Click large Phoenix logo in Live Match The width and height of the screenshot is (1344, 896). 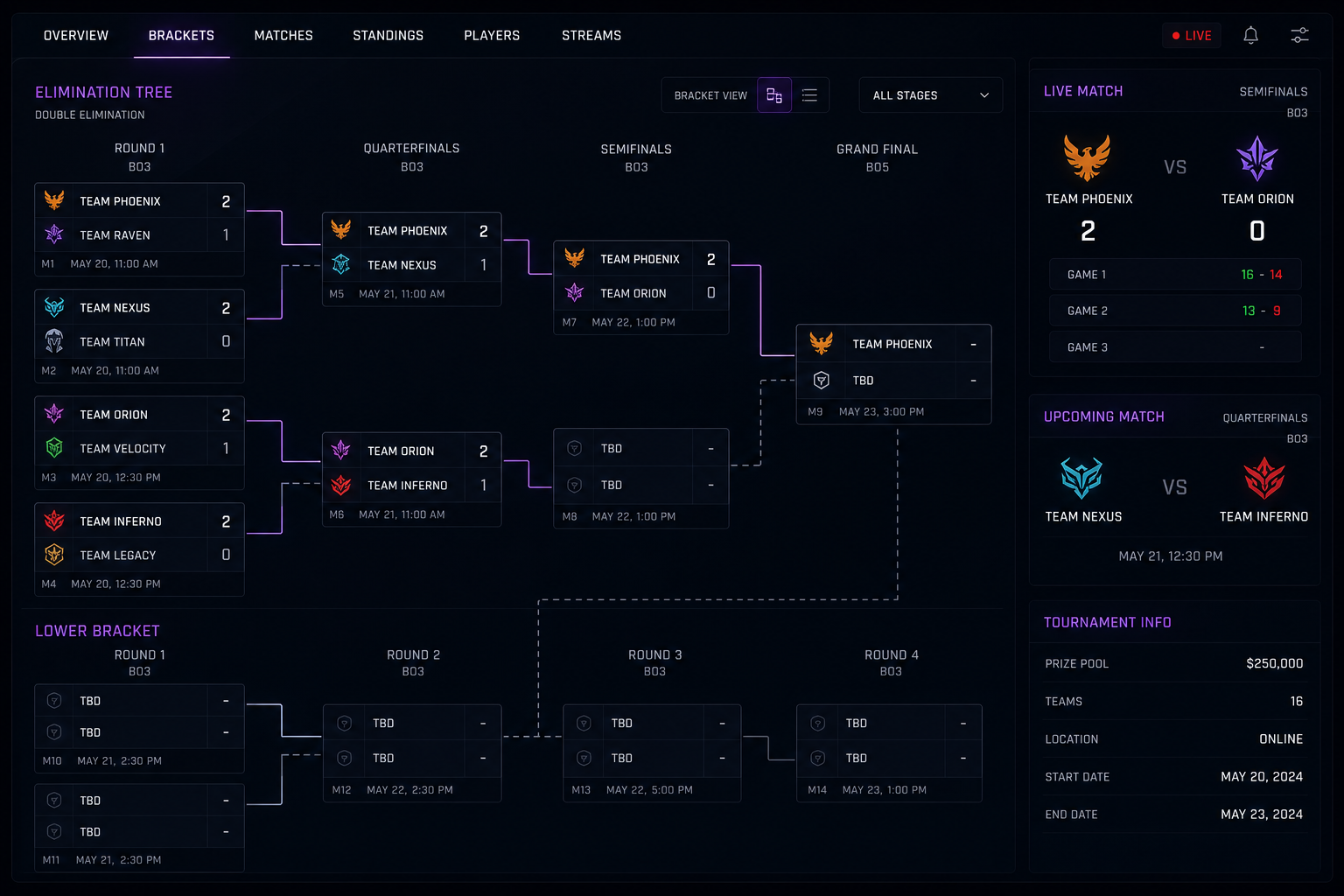tap(1087, 157)
